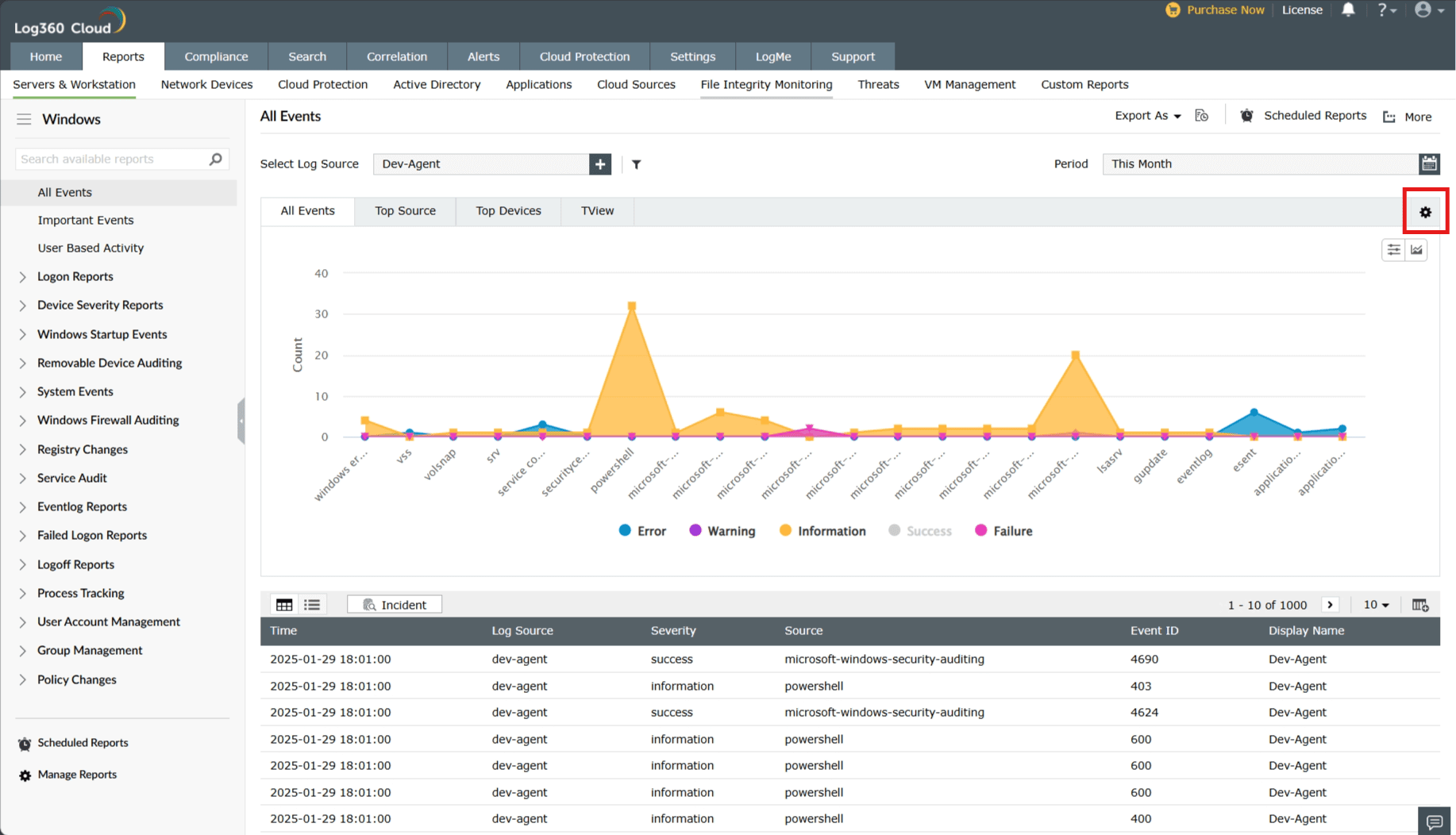Image resolution: width=1456 pixels, height=835 pixels.
Task: Open the log source filter funnel icon
Action: point(636,164)
